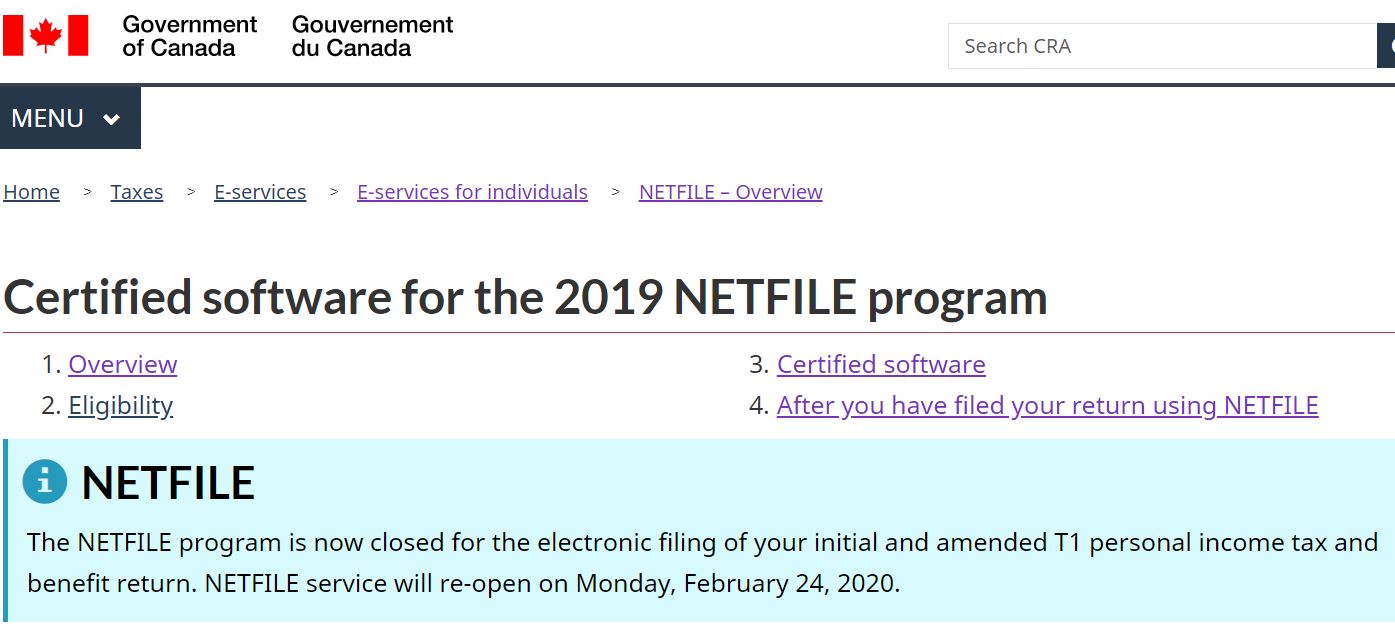Click the Gouvernement du Canada wordmark text

[x=372, y=35]
